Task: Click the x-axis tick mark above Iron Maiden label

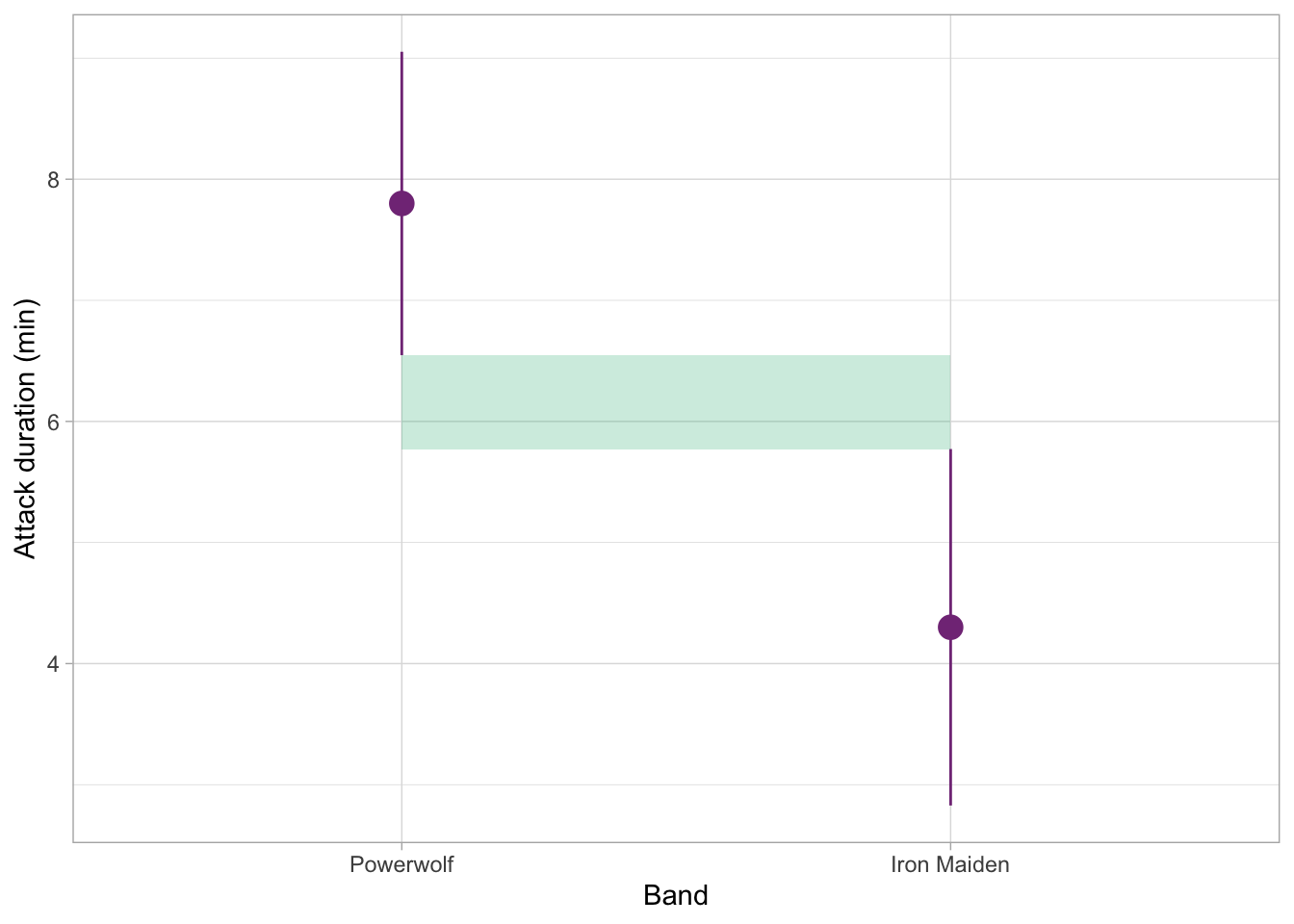Action: coord(950,846)
